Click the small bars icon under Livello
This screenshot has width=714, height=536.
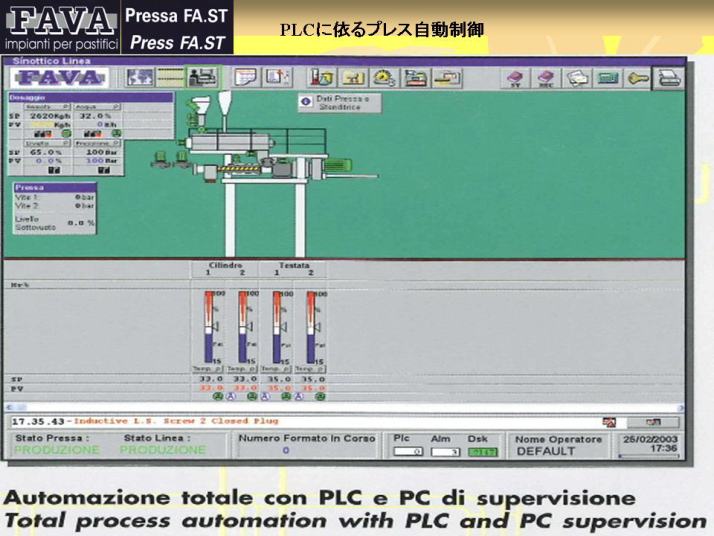pos(54,170)
